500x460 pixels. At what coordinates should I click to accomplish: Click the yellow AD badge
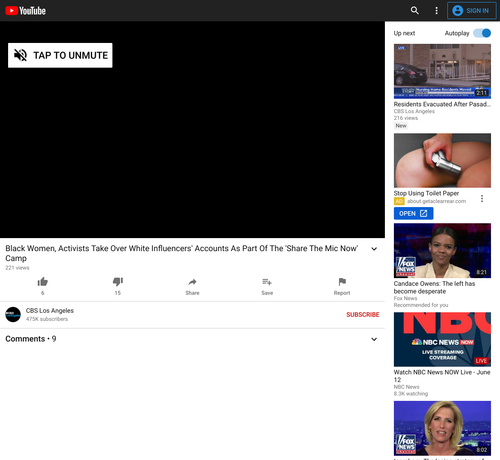399,201
